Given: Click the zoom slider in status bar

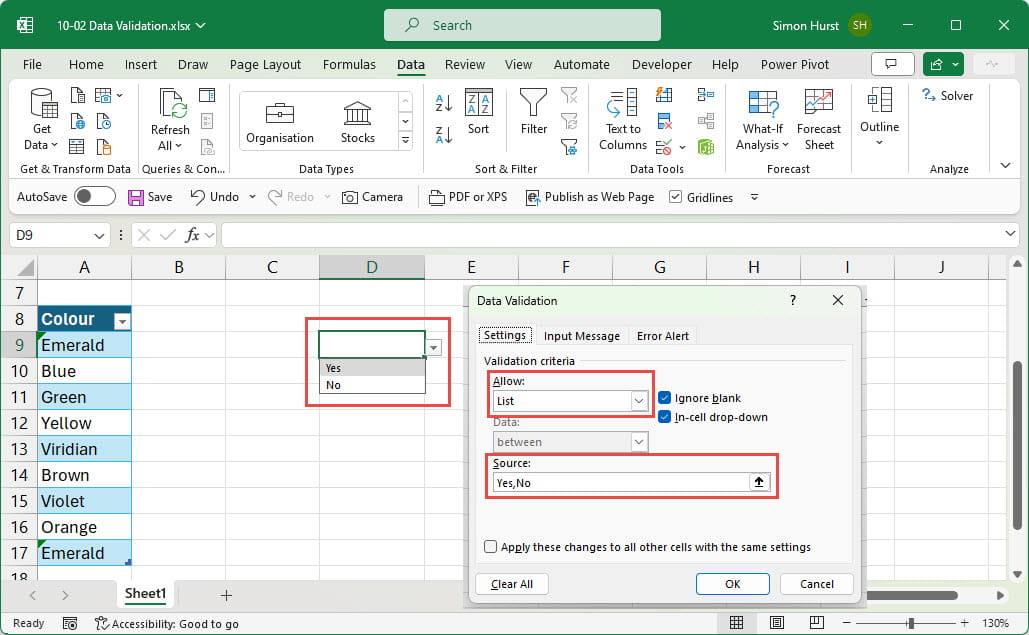Looking at the screenshot, I should 910,623.
